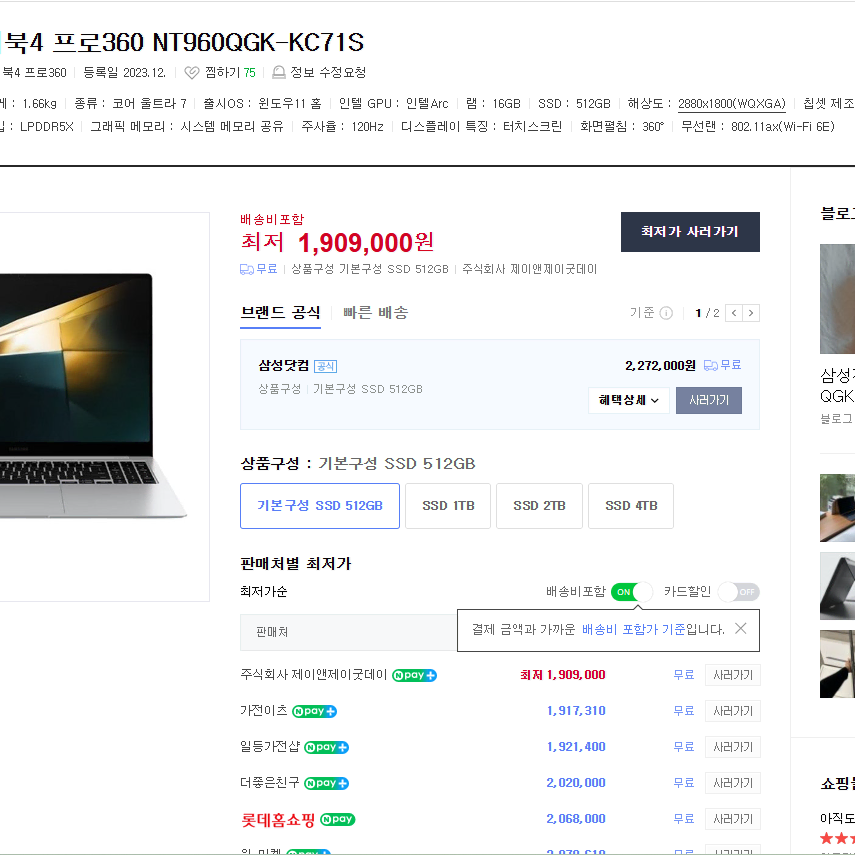Open the 2880x1800(WQXGA) resolution link
855x855 pixels.
tap(732, 104)
